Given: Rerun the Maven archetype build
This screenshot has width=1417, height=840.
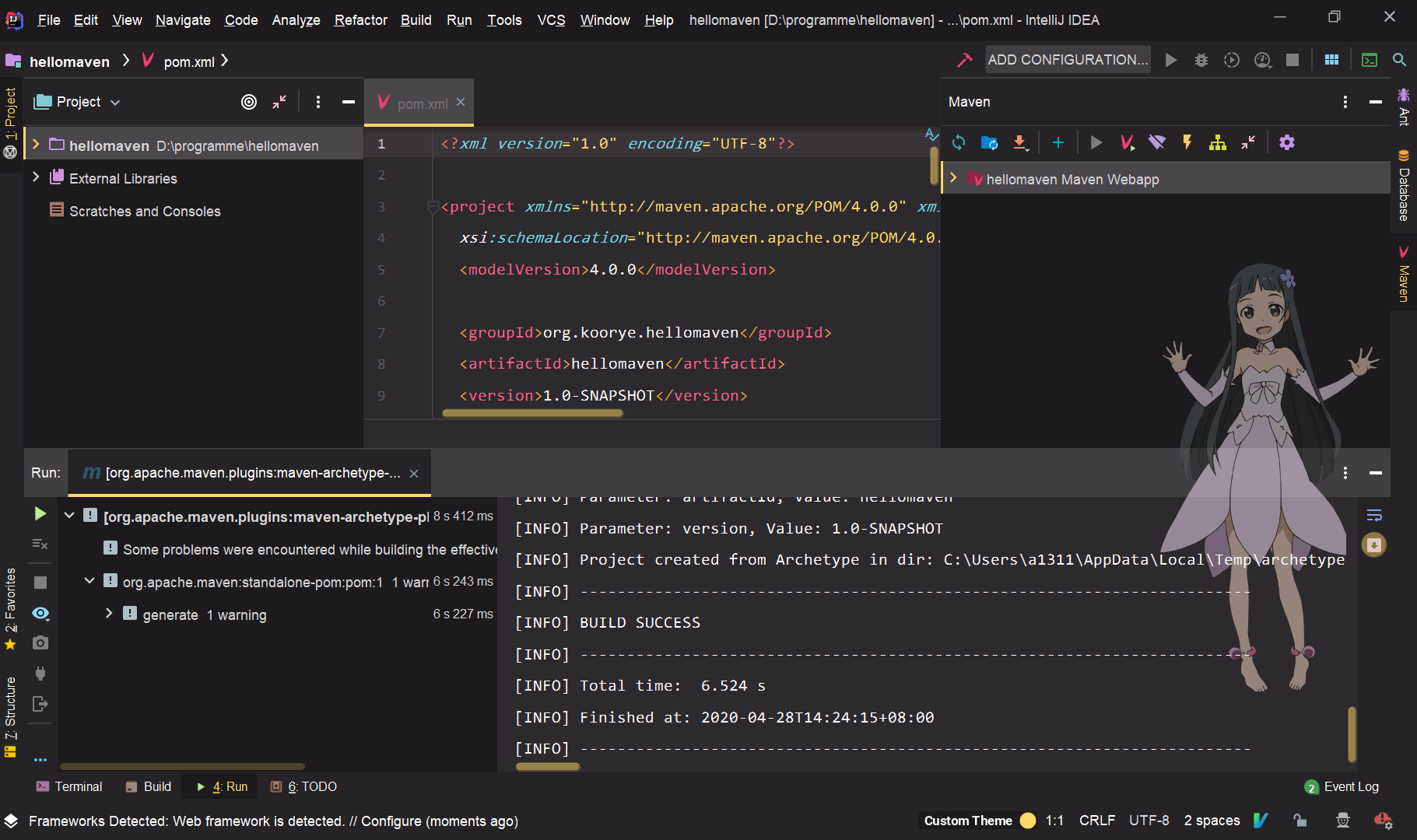Looking at the screenshot, I should (x=40, y=514).
